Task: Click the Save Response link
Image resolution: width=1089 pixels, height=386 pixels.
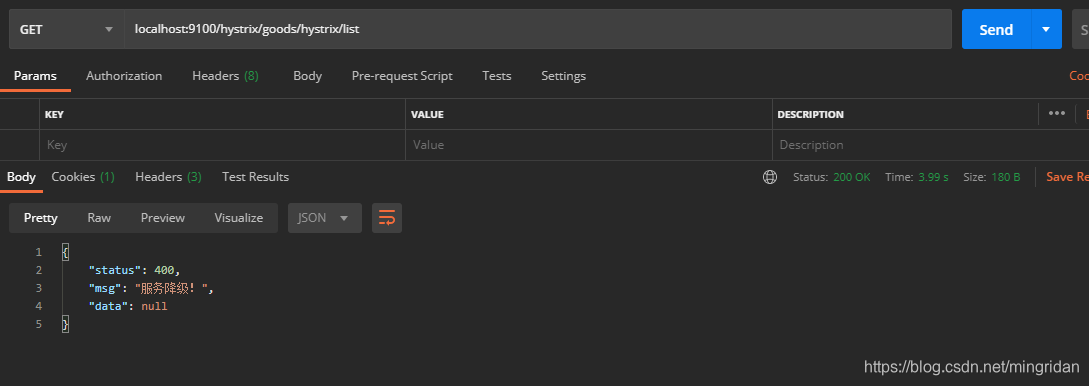Action: coord(1067,177)
